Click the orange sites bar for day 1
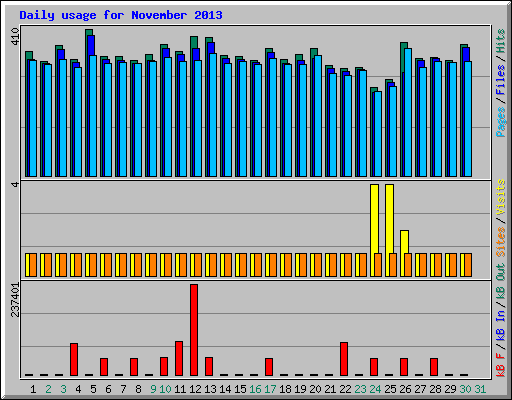The height and width of the screenshot is (400, 512). coord(33,265)
